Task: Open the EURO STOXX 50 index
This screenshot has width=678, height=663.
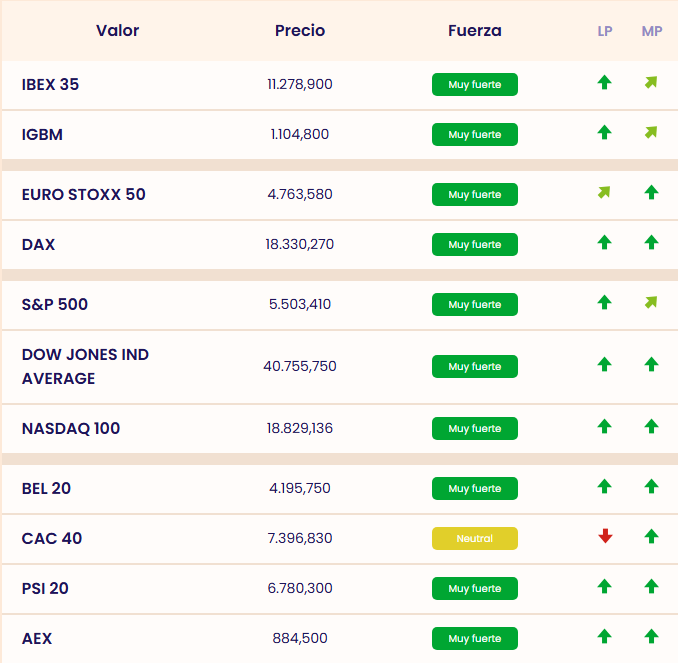Action: [x=83, y=195]
